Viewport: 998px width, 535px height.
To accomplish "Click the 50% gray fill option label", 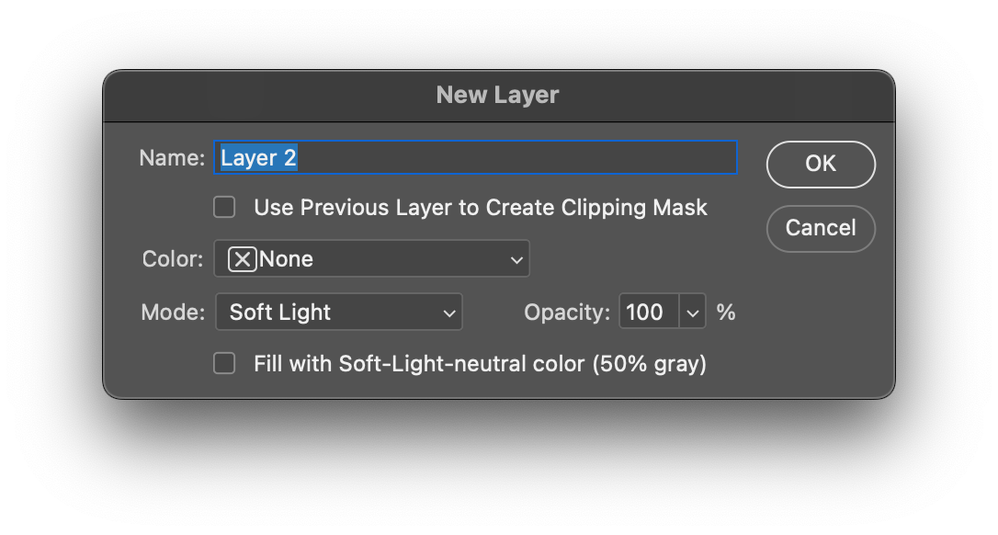I will click(480, 363).
